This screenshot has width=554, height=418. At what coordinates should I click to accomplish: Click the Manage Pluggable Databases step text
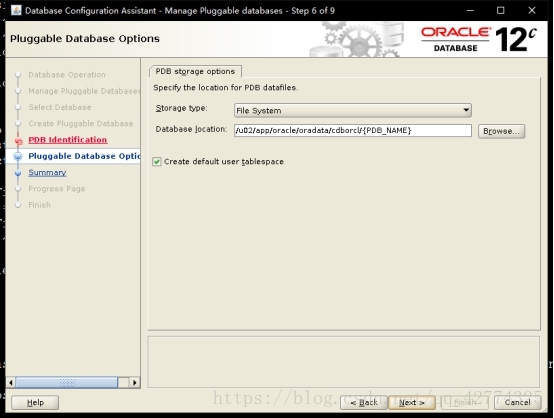pos(84,91)
